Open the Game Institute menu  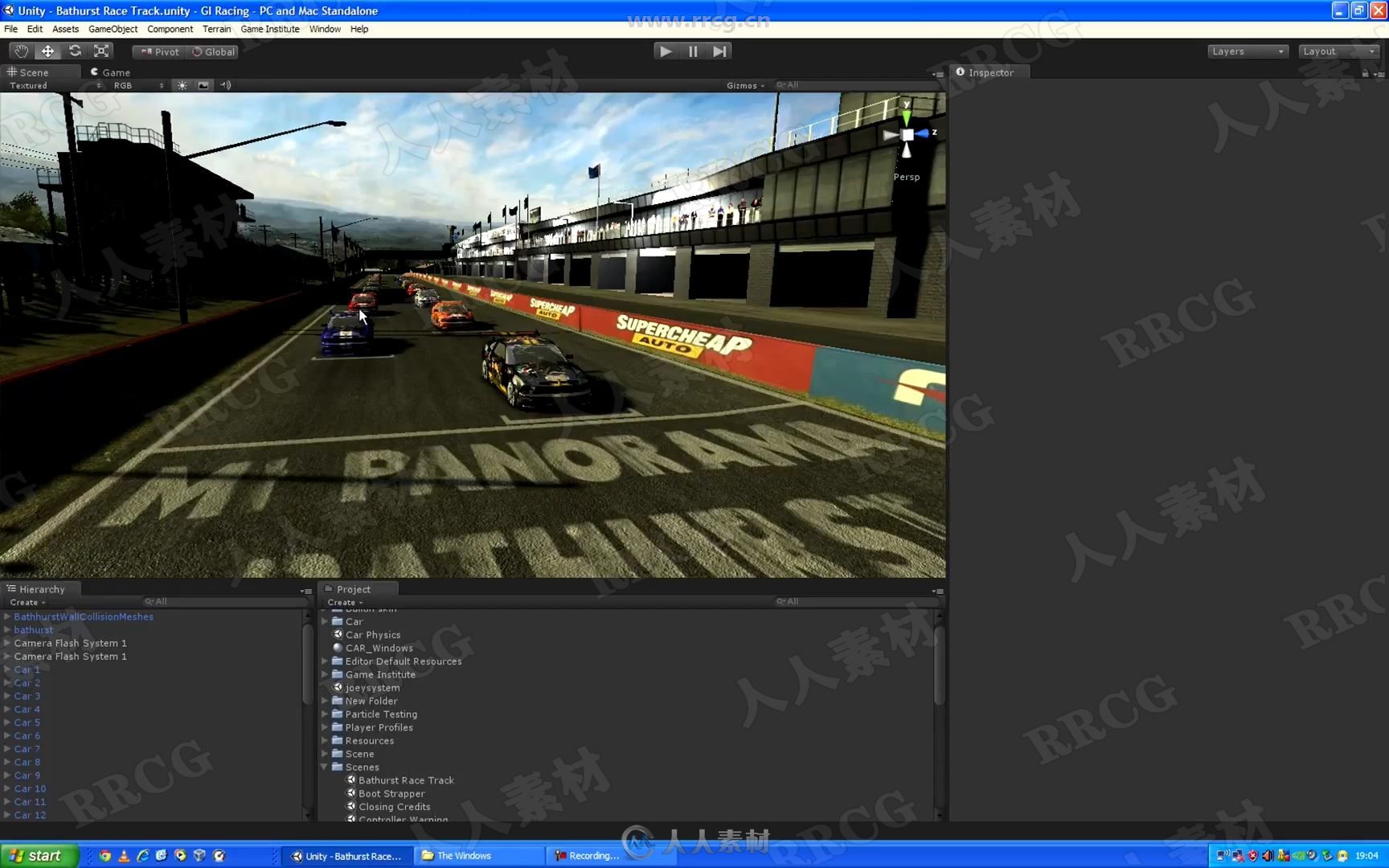[x=270, y=29]
